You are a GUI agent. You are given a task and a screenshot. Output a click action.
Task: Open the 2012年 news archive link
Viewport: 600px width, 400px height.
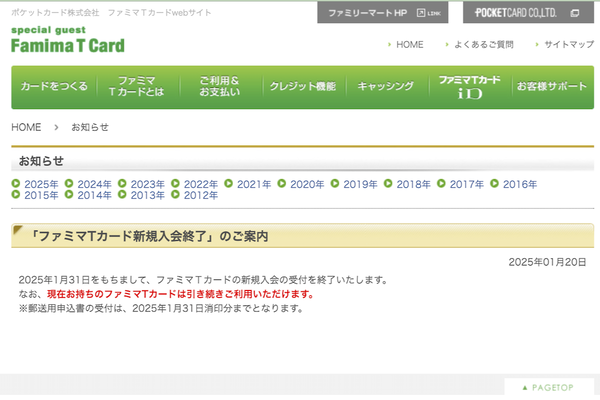click(x=201, y=196)
